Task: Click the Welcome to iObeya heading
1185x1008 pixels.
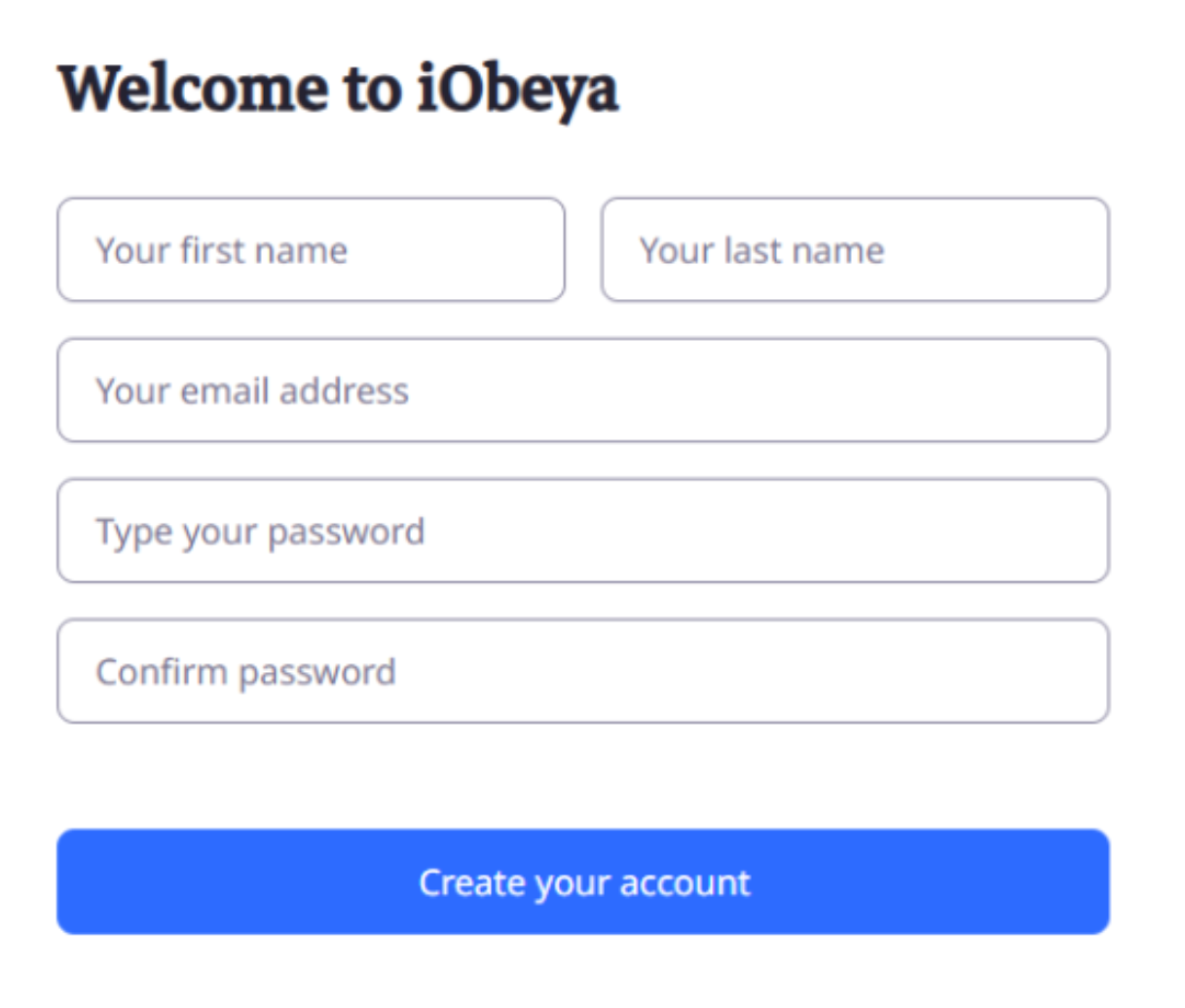Action: 340,90
